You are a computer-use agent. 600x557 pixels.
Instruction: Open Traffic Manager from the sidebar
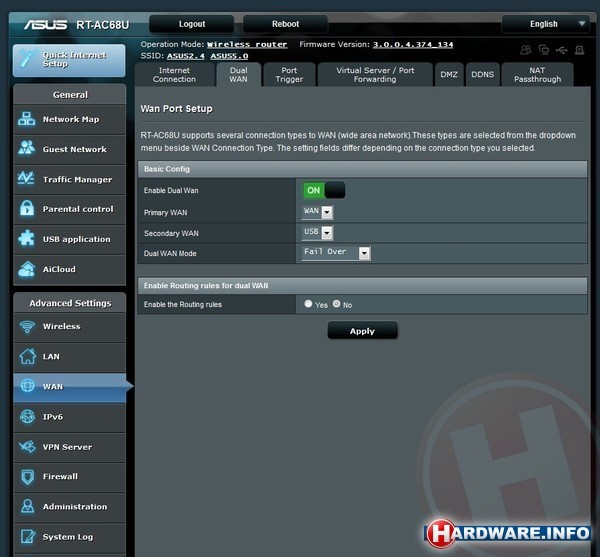click(x=77, y=179)
